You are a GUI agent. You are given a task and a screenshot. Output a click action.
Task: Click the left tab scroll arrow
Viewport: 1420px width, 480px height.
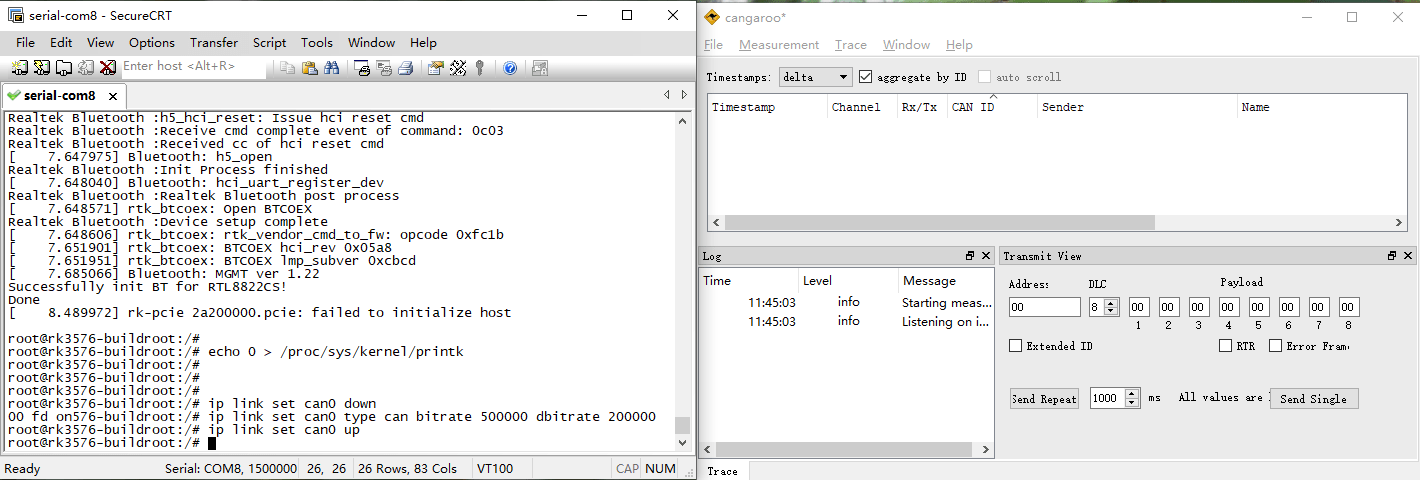[x=667, y=95]
